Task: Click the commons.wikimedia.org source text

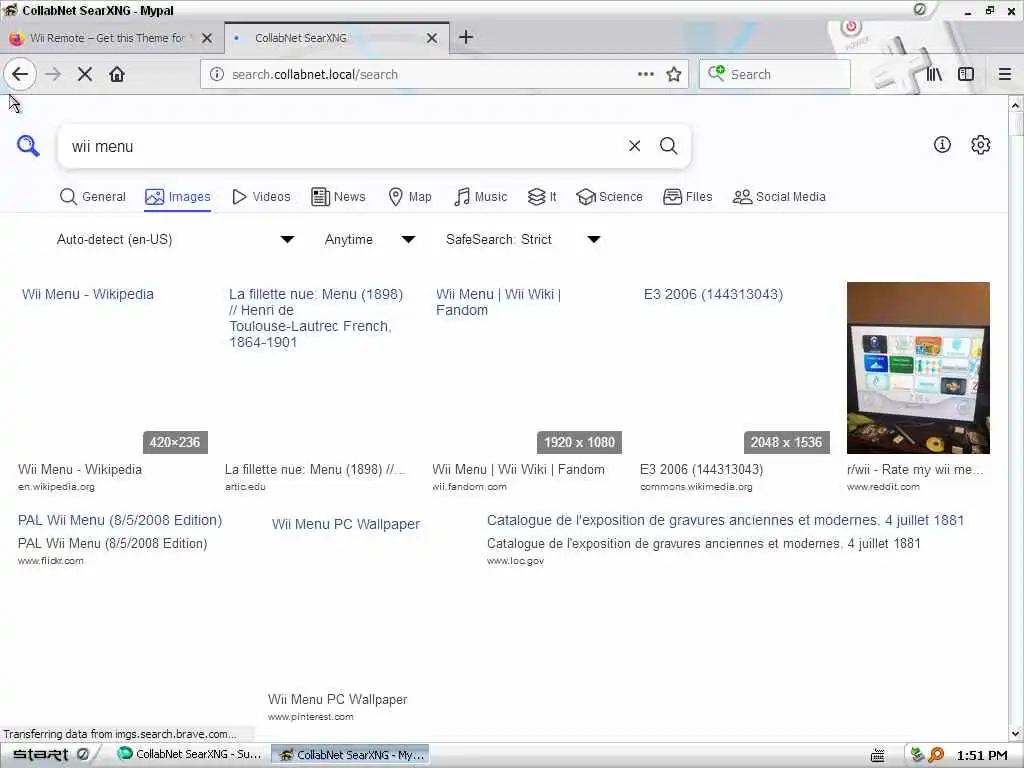Action: pyautogui.click(x=696, y=487)
